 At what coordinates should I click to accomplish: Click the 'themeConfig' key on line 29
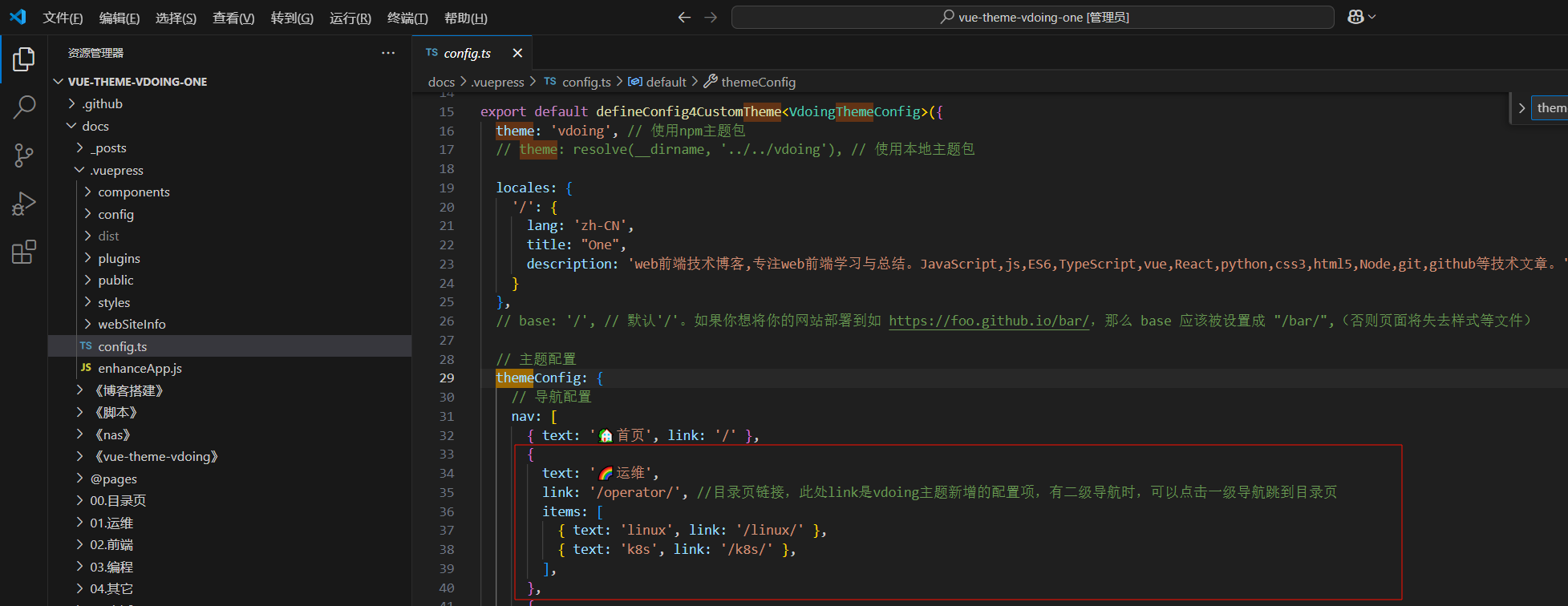(537, 378)
